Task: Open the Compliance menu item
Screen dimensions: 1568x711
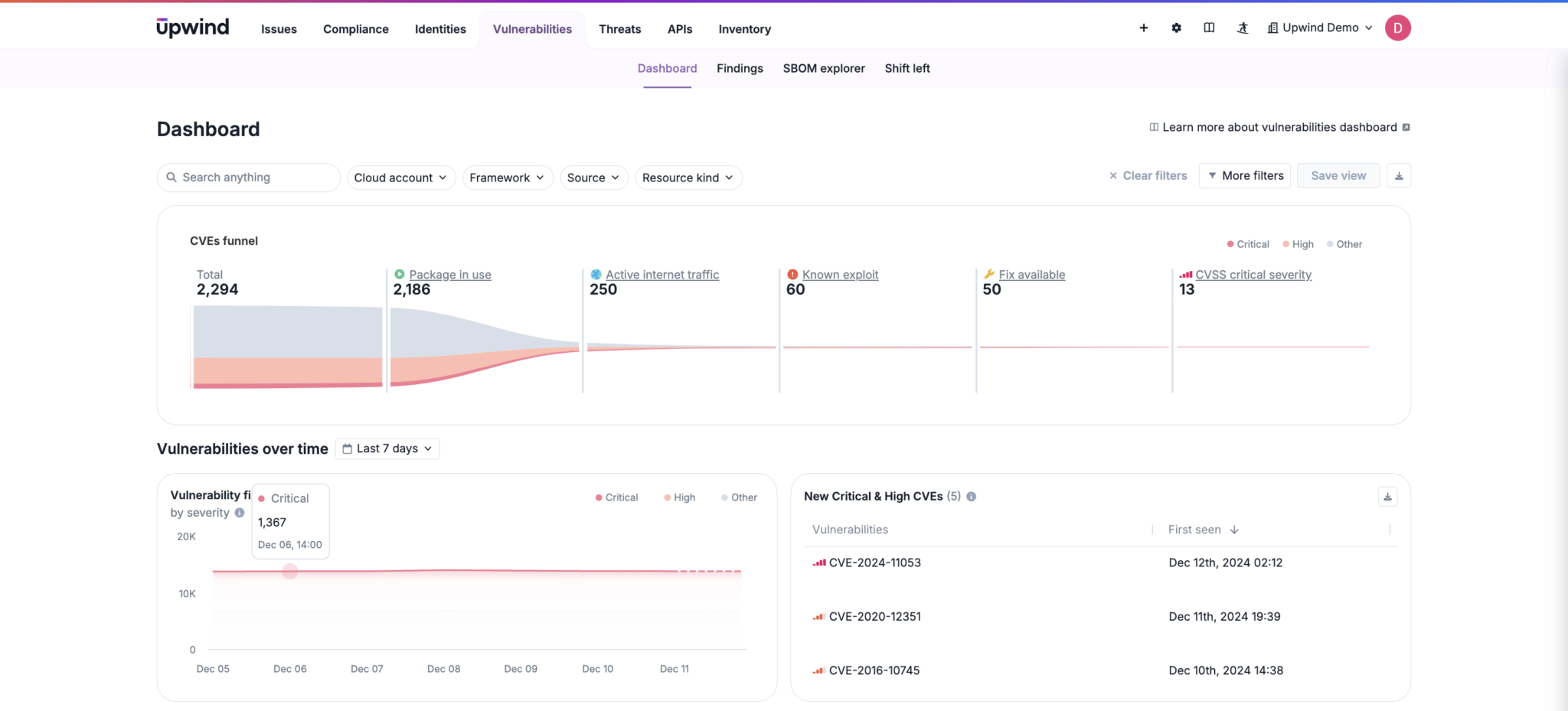Action: point(355,29)
